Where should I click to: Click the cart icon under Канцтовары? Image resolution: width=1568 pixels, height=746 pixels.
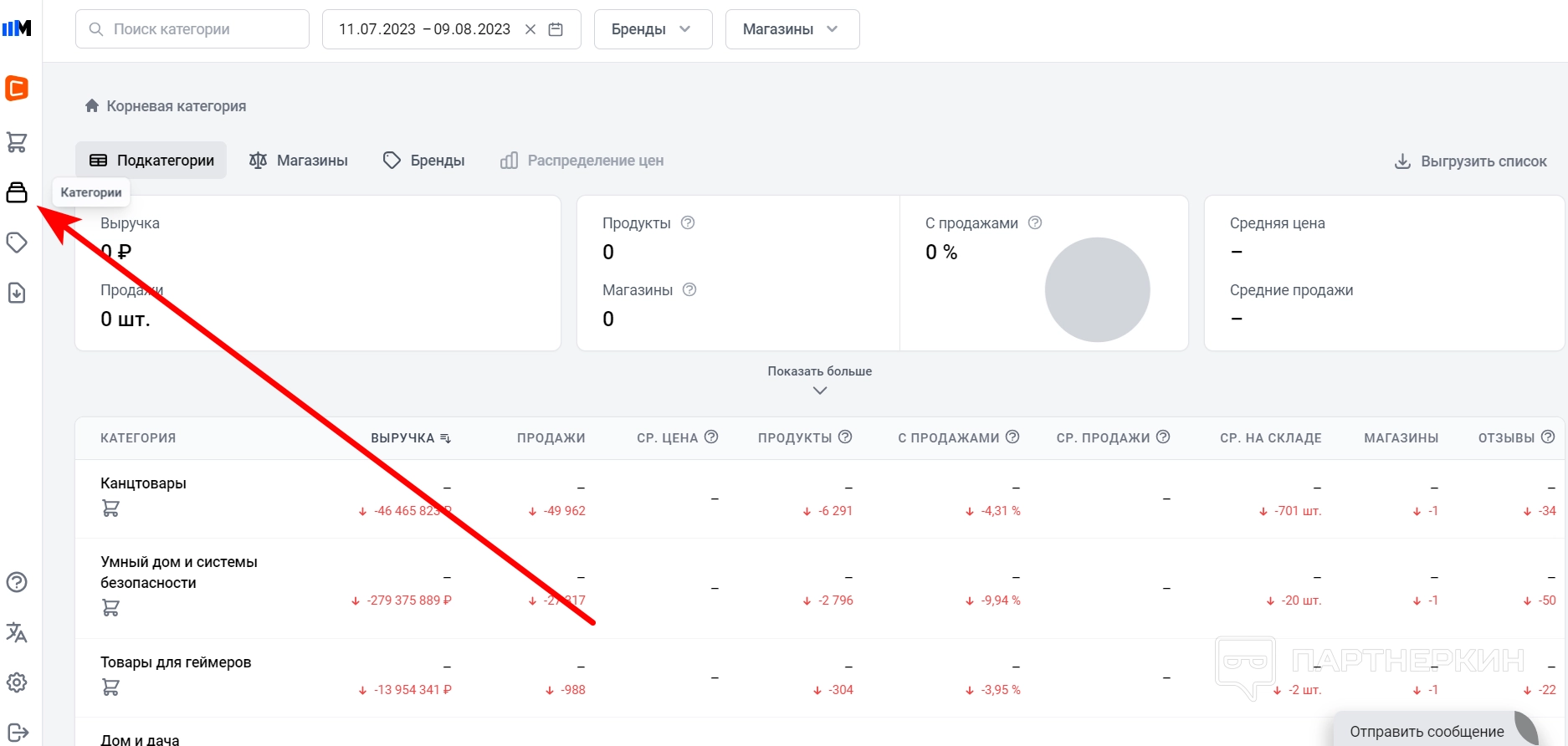(x=110, y=508)
